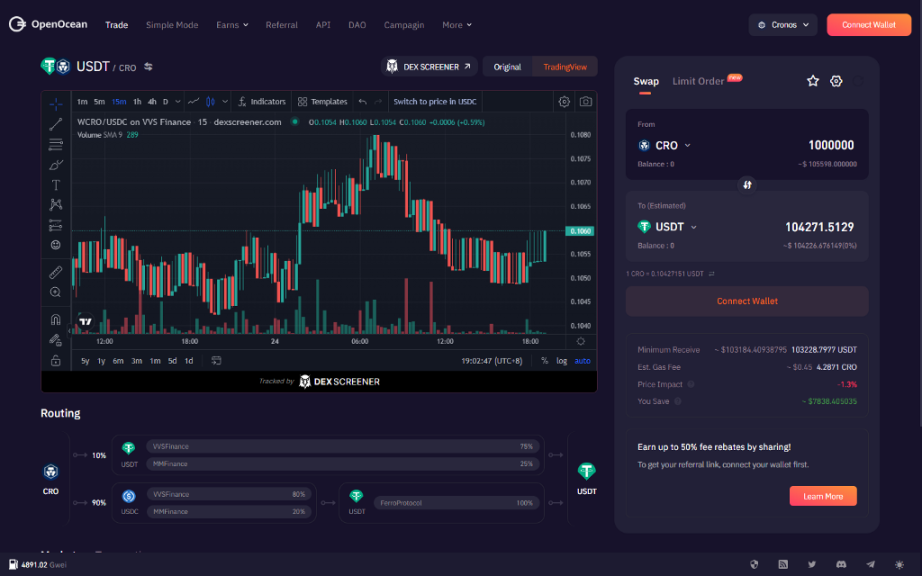Select the trend line drawing tool
This screenshot has height=576, width=922.
point(56,124)
